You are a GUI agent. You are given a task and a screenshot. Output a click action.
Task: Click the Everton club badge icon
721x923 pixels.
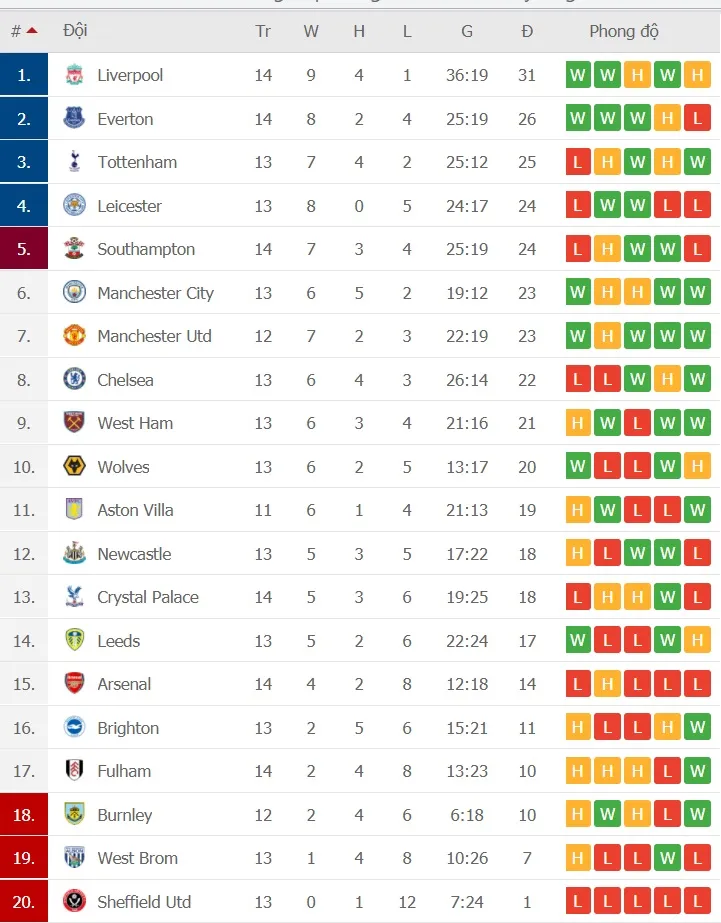73,118
